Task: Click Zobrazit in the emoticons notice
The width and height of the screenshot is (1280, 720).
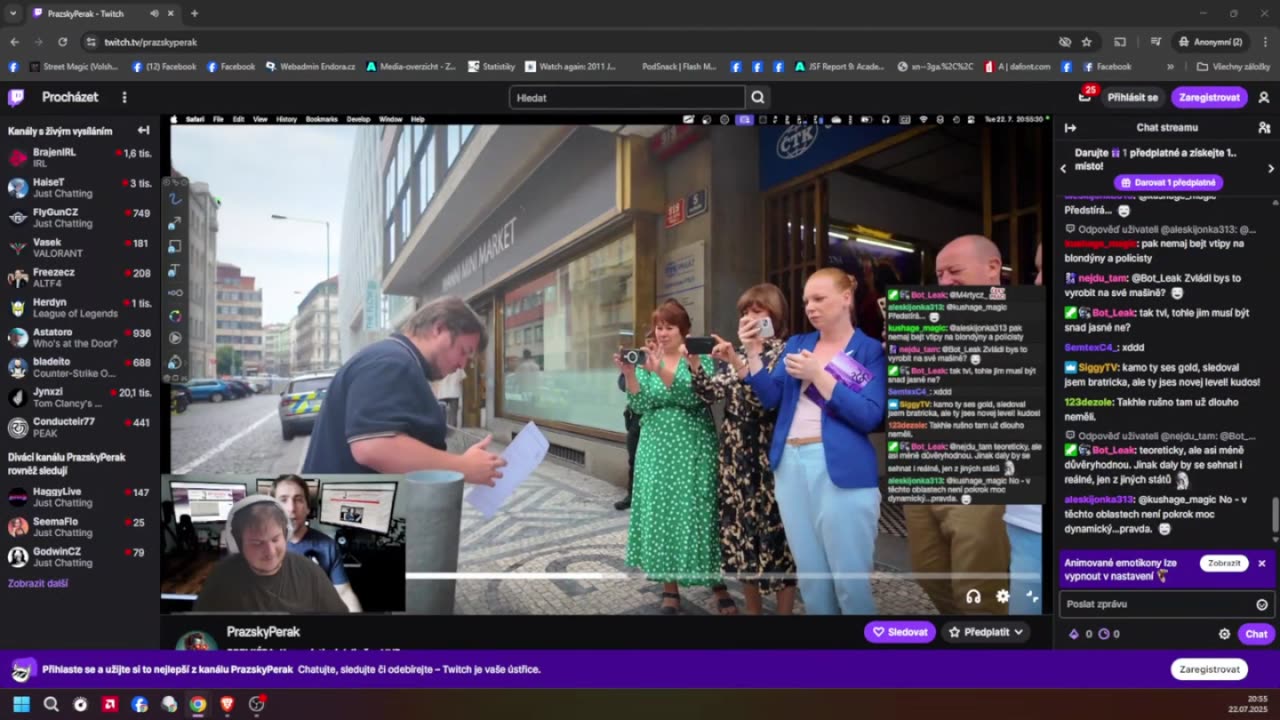Action: tap(1224, 563)
